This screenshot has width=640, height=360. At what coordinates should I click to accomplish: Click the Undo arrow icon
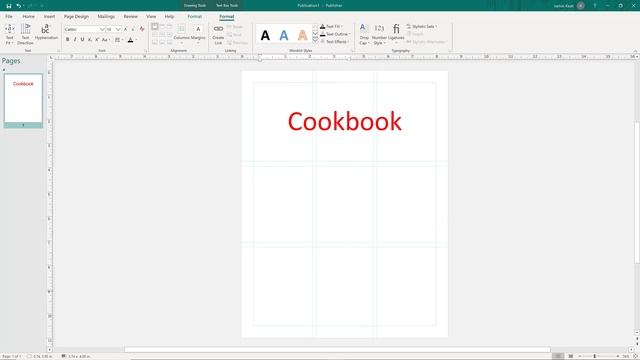click(x=18, y=6)
